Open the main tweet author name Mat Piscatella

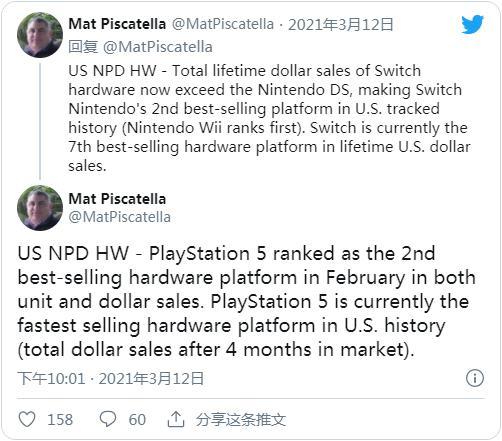[x=117, y=199]
